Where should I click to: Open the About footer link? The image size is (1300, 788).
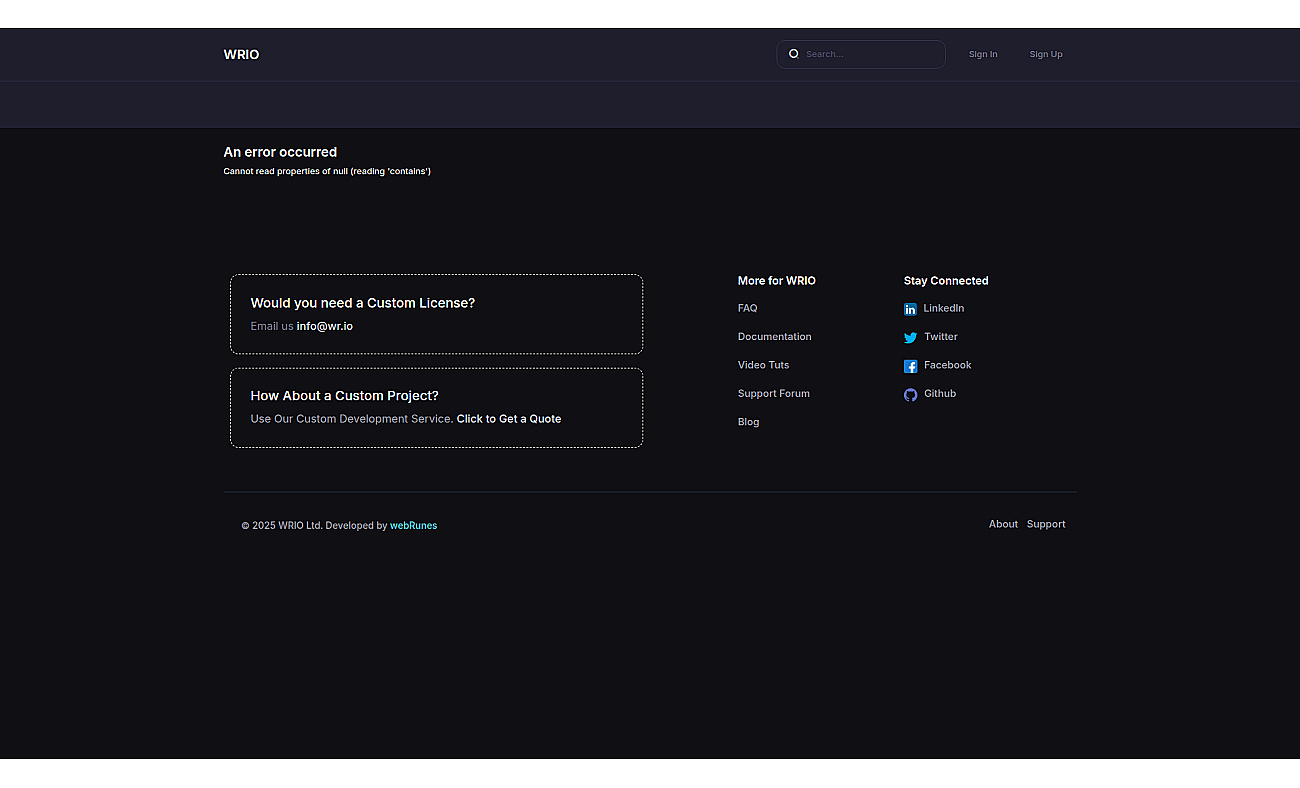[1003, 524]
